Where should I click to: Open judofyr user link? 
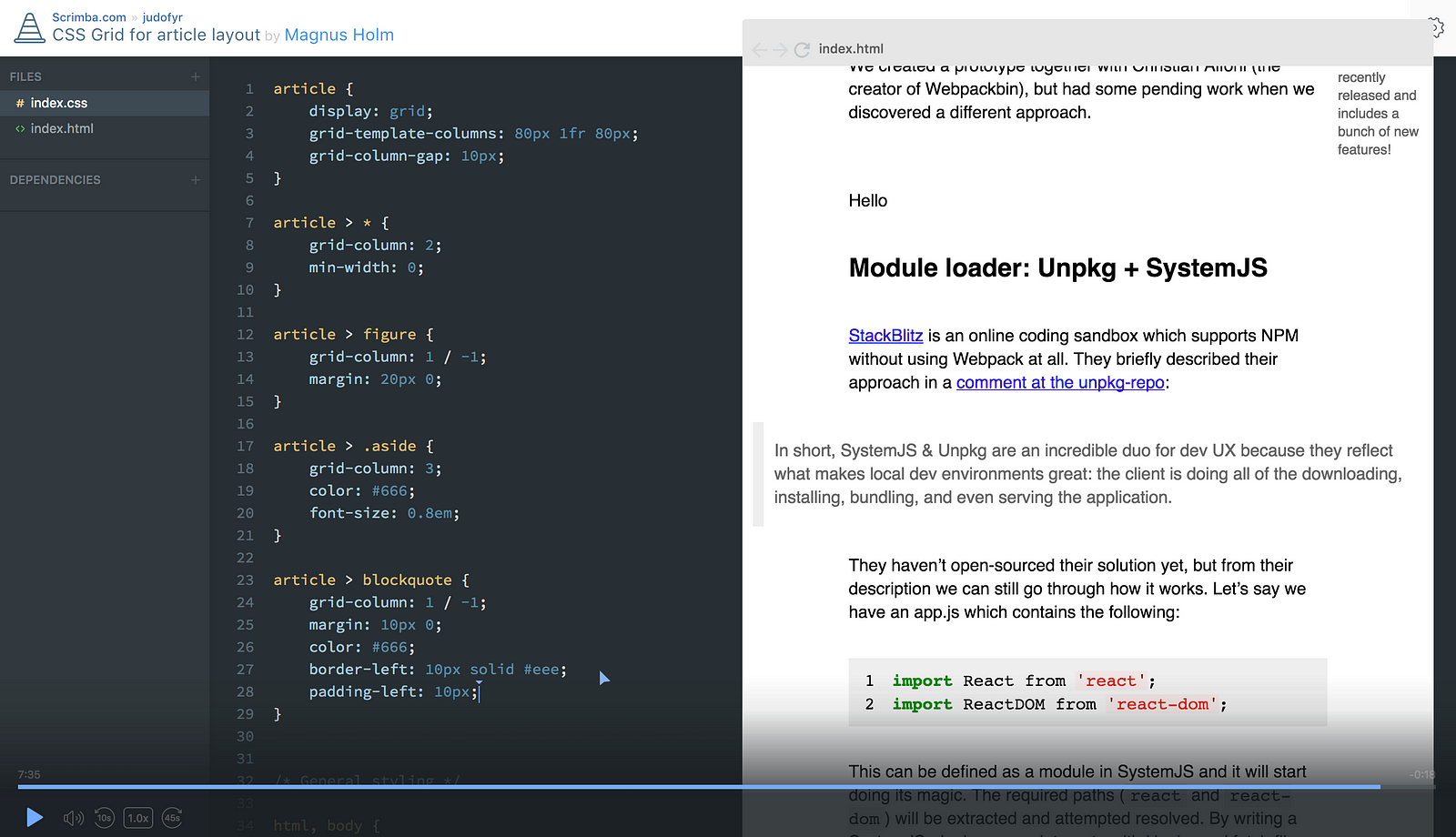coord(162,17)
